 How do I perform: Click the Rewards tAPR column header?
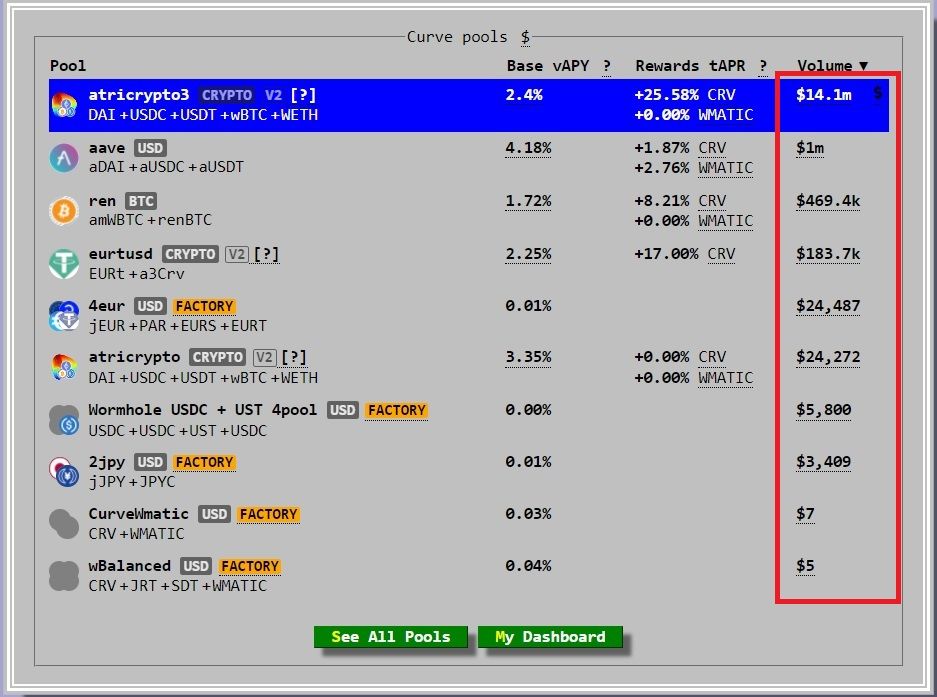pos(690,66)
